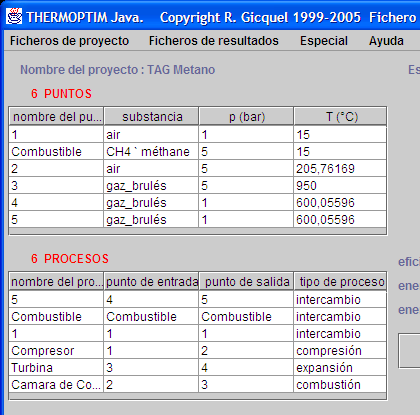Click the p (bar) column header
The height and width of the screenshot is (415, 420).
click(246, 117)
